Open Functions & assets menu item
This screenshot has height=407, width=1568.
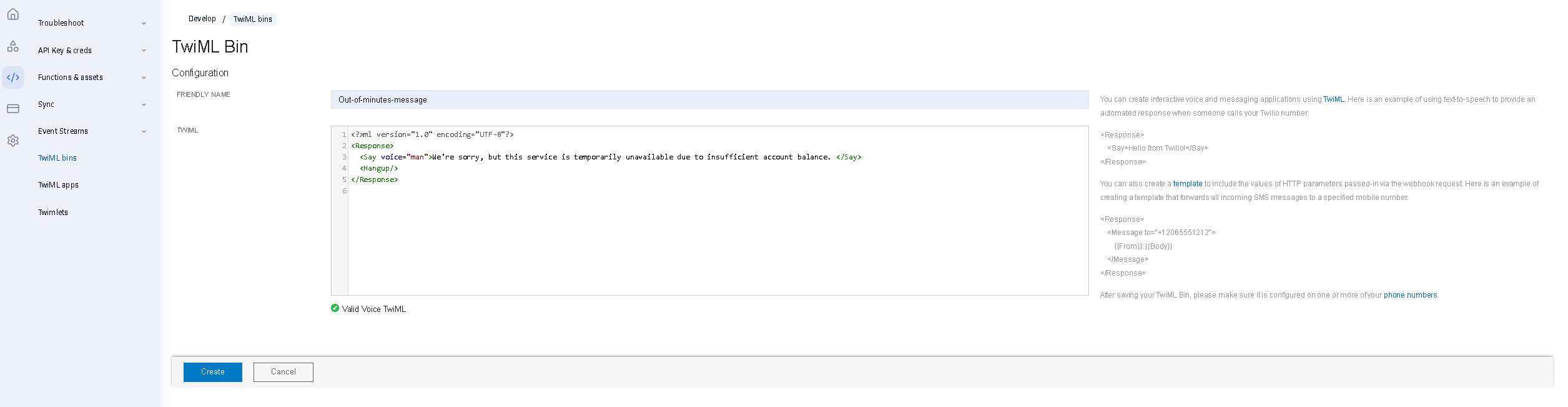(x=71, y=78)
